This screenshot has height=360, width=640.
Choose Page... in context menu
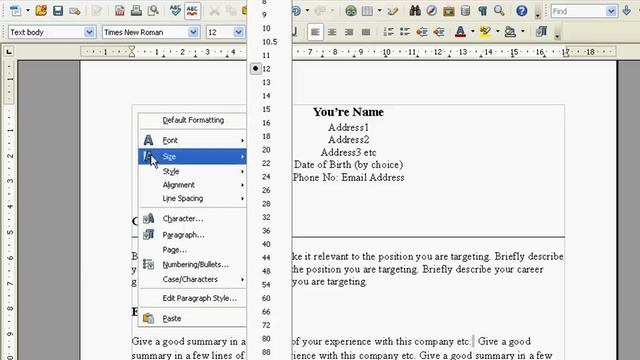pyautogui.click(x=193, y=250)
